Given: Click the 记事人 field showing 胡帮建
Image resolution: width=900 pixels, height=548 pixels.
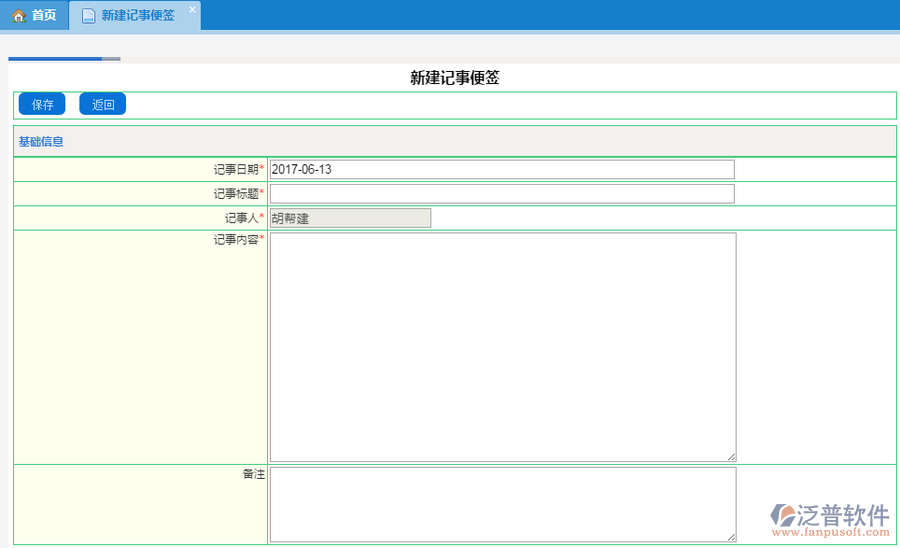Looking at the screenshot, I should pos(350,218).
